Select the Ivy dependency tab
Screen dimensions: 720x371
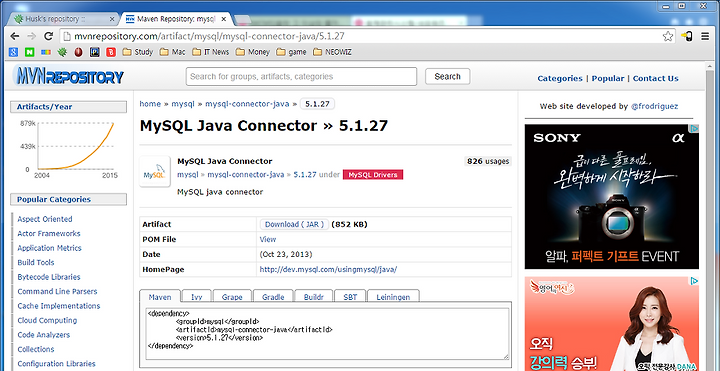197,297
